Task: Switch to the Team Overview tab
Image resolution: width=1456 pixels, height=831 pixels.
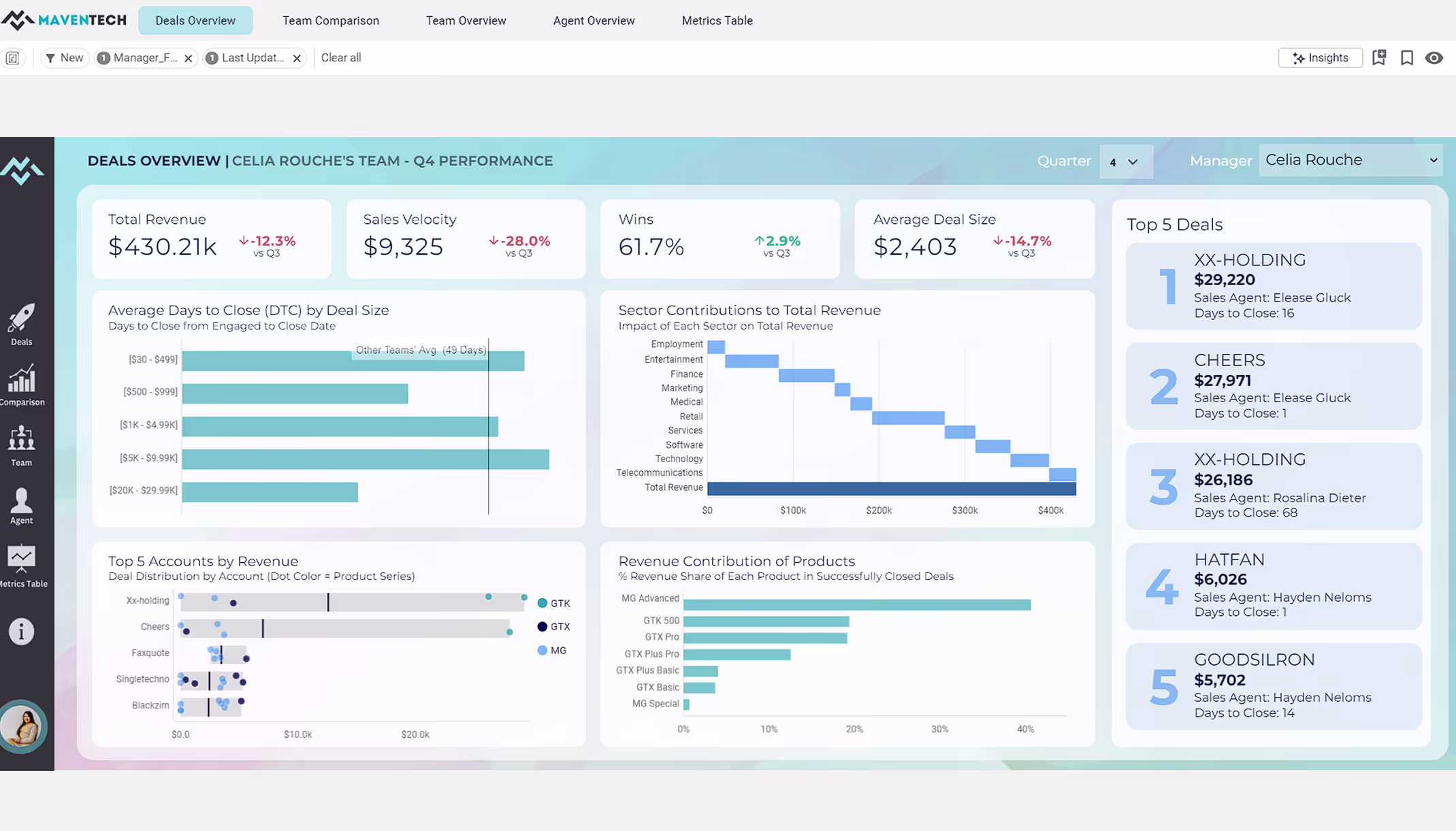Action: point(466,20)
